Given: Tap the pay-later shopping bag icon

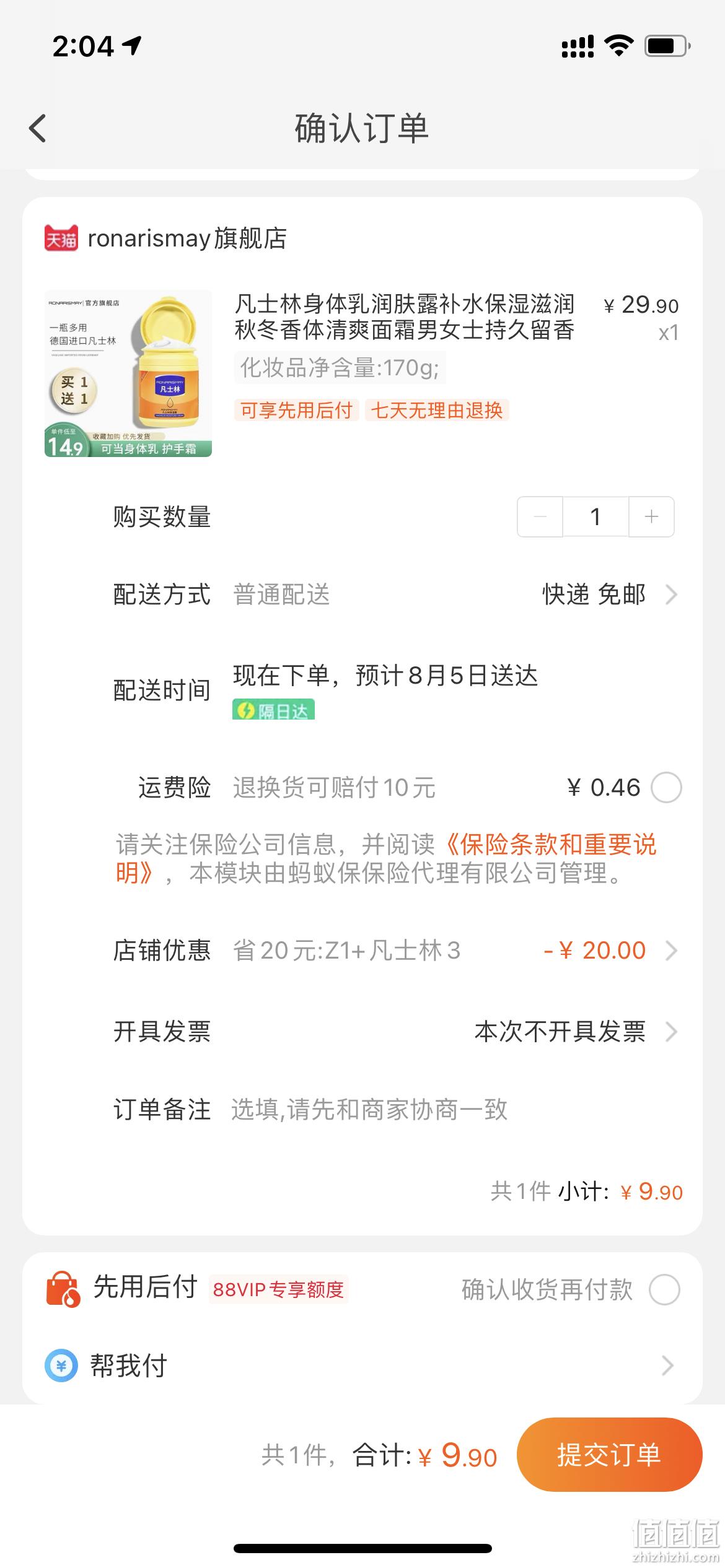Looking at the screenshot, I should pos(63,1289).
